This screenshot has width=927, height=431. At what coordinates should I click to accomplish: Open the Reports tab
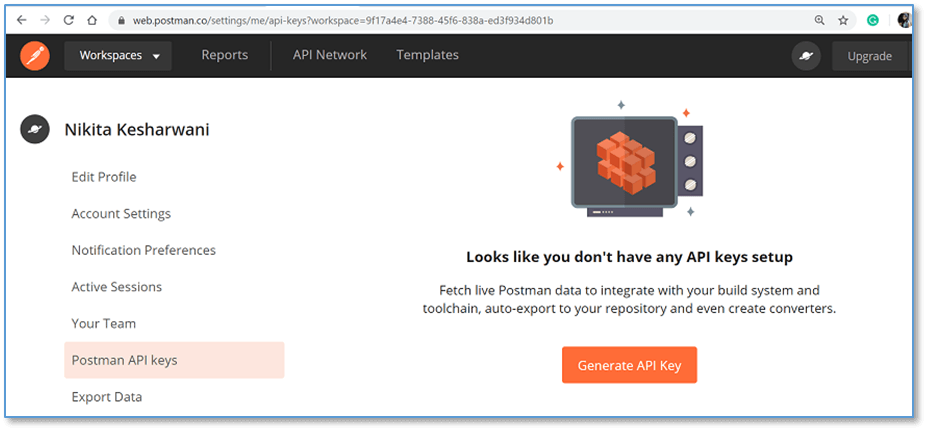[225, 55]
